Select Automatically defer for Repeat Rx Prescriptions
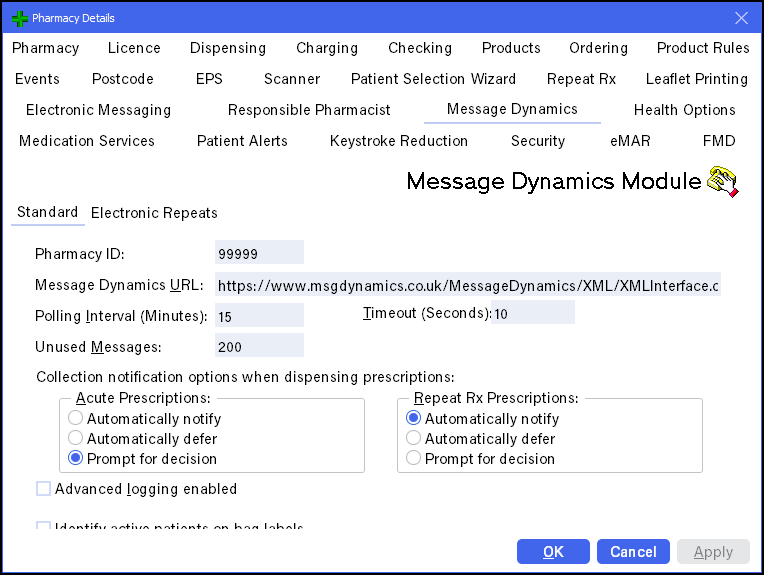This screenshot has width=764, height=575. tap(414, 439)
